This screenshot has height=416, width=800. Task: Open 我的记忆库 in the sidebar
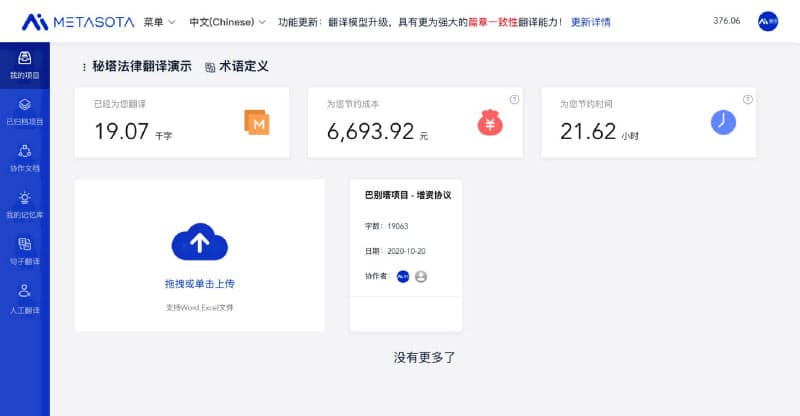point(24,205)
